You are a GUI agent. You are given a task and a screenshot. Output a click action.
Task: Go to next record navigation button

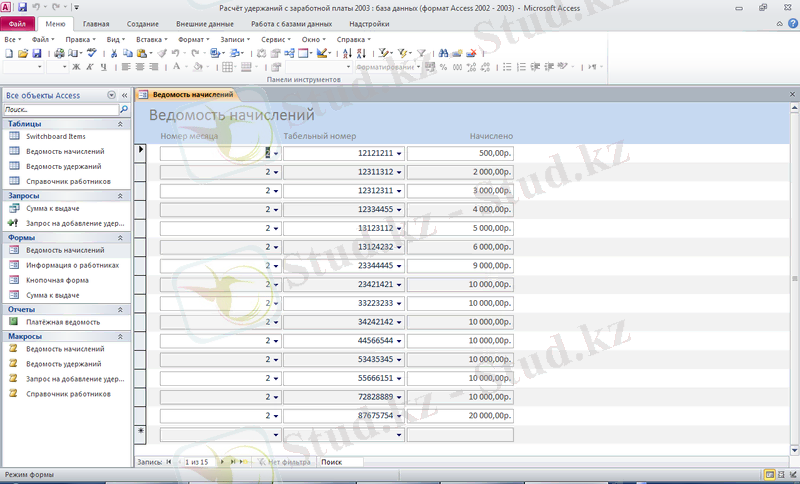(x=223, y=462)
